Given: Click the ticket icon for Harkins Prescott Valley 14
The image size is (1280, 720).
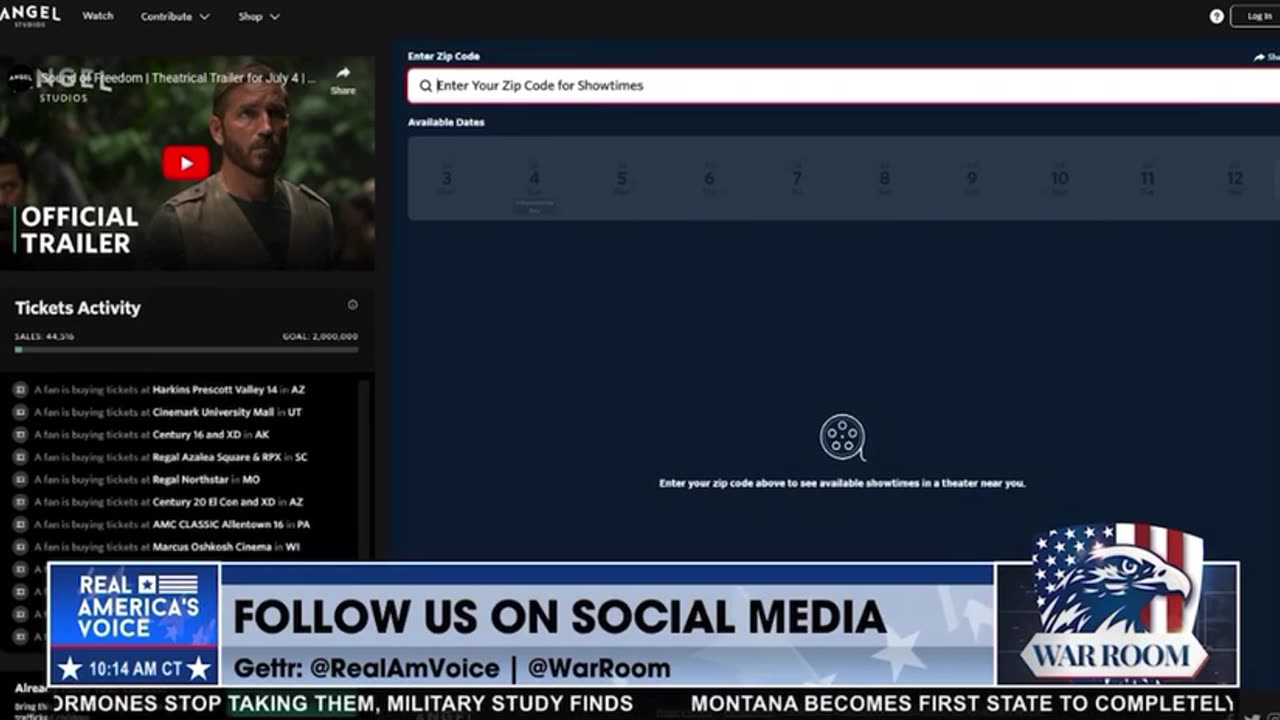Looking at the screenshot, I should 20,390.
